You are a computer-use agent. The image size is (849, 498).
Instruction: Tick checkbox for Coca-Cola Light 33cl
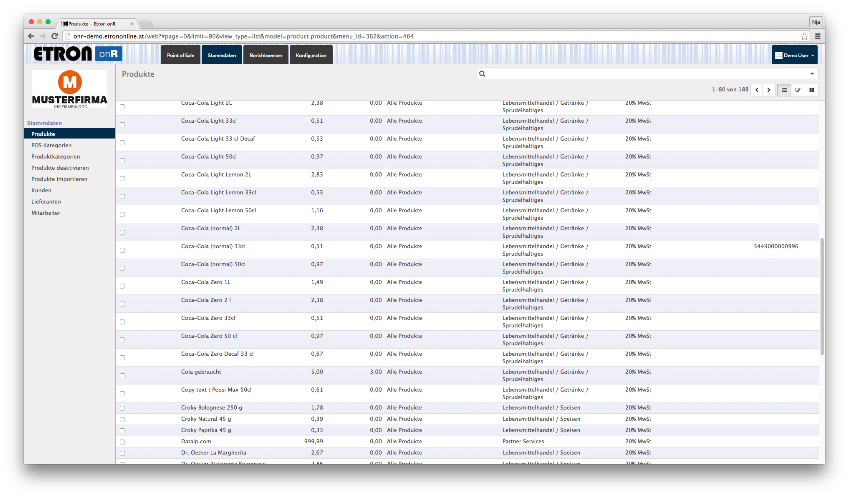(123, 124)
